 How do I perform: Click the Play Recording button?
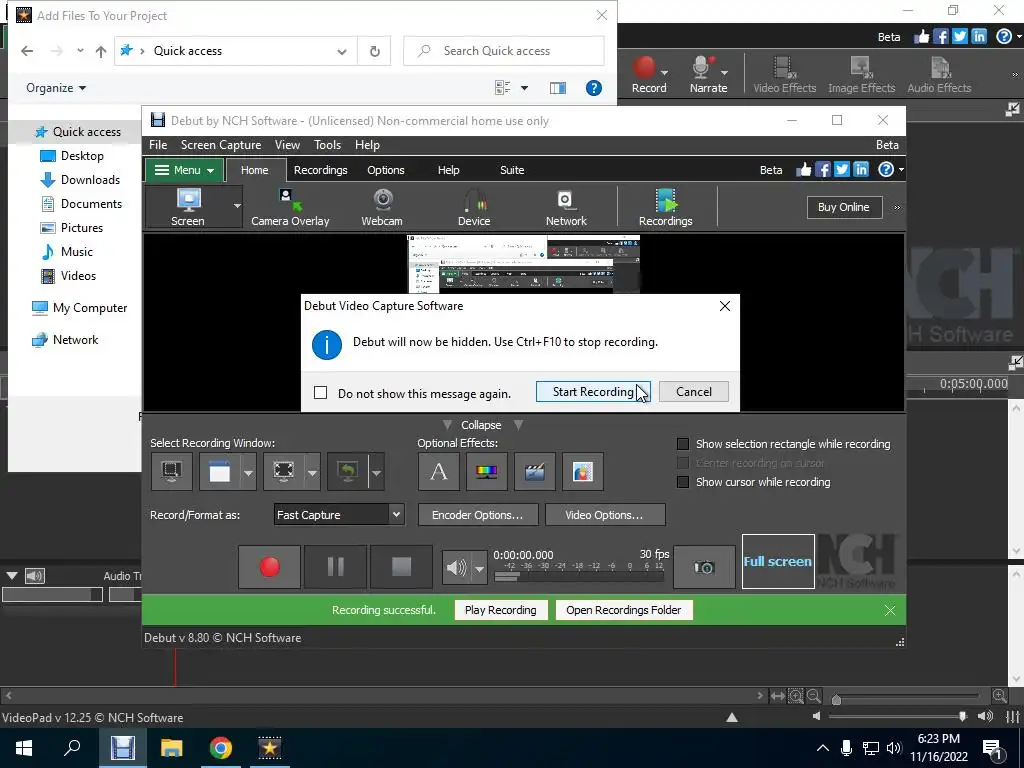click(501, 610)
